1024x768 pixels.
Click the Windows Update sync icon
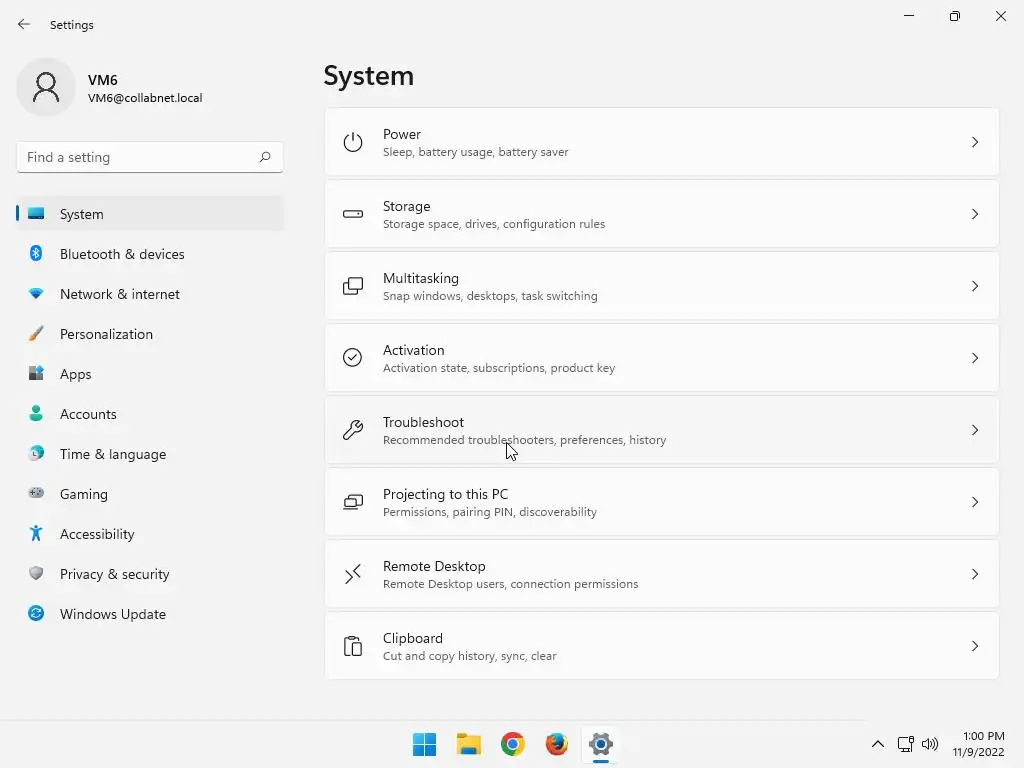(x=36, y=613)
